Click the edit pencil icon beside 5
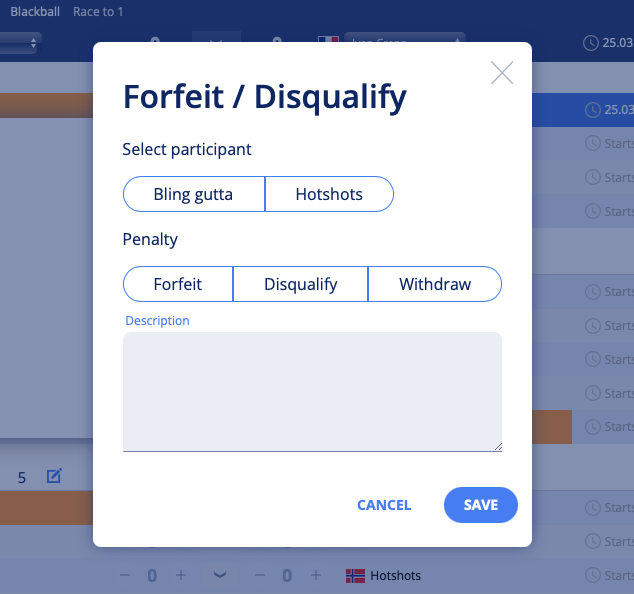The width and height of the screenshot is (634, 594). pos(54,476)
